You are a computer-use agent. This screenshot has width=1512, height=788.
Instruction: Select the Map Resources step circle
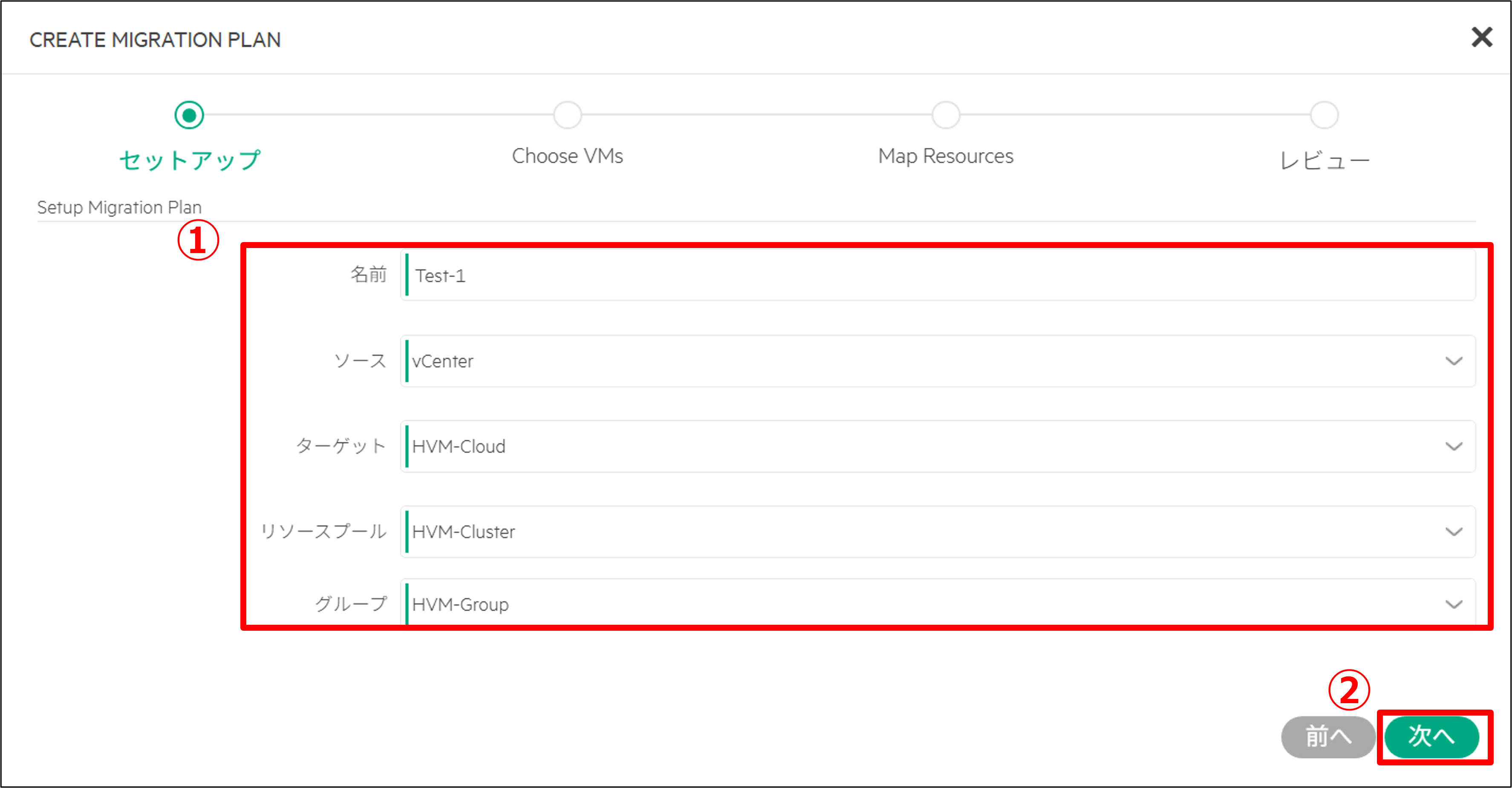[946, 115]
